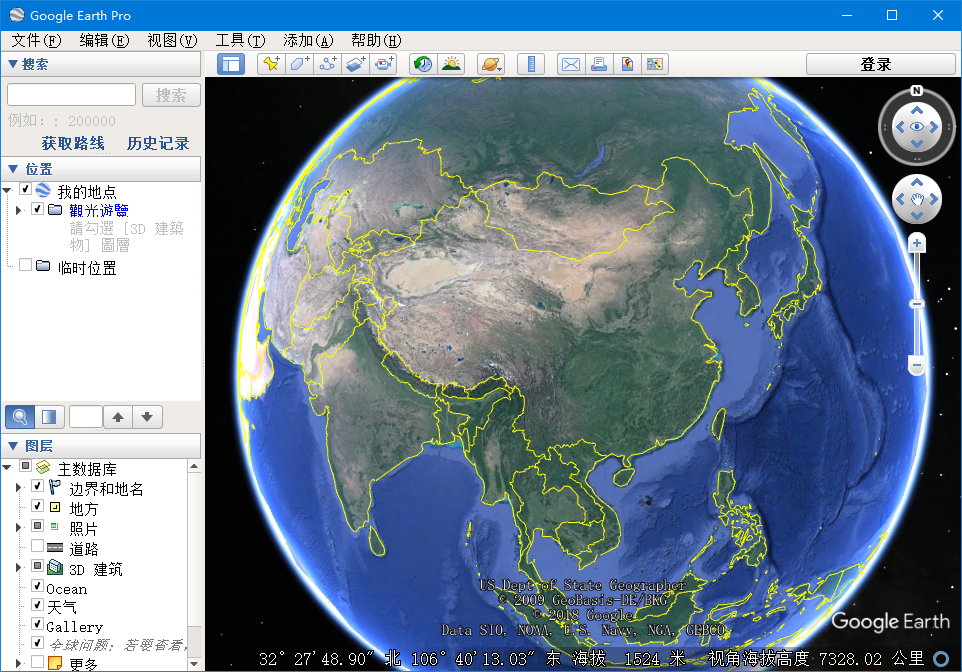This screenshot has width=962, height=672.
Task: Collapse the 搜索 panel
Action: (x=12, y=64)
